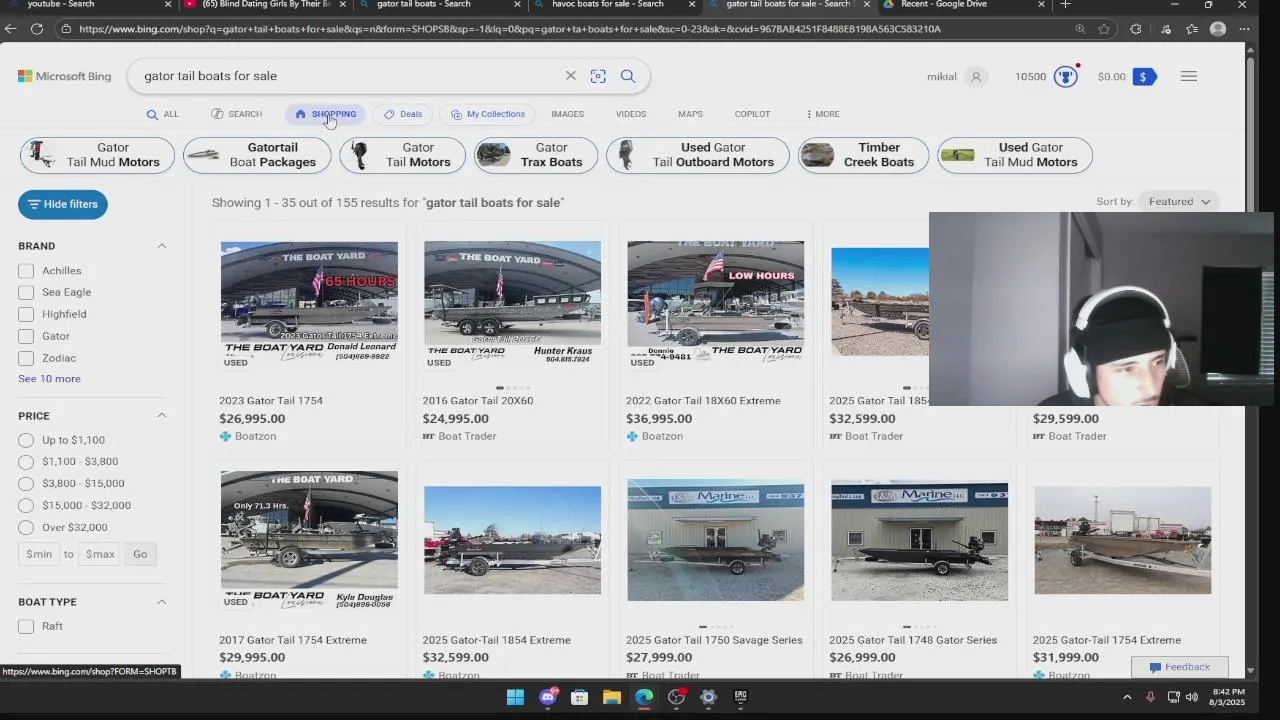The image size is (1280, 720).
Task: Open browser extensions icon
Action: coord(1136,29)
